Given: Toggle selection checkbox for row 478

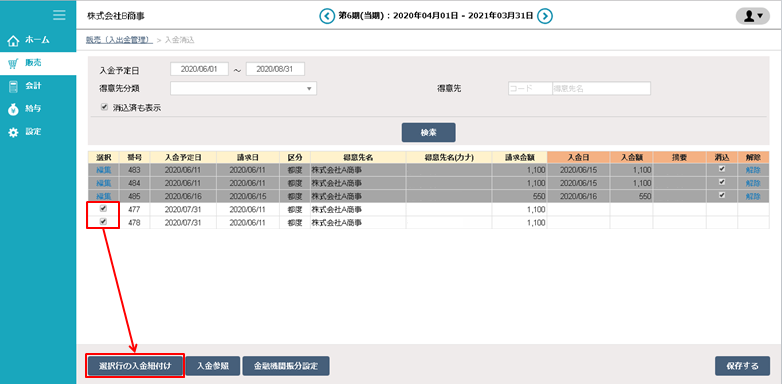Looking at the screenshot, I should pyautogui.click(x=103, y=221).
